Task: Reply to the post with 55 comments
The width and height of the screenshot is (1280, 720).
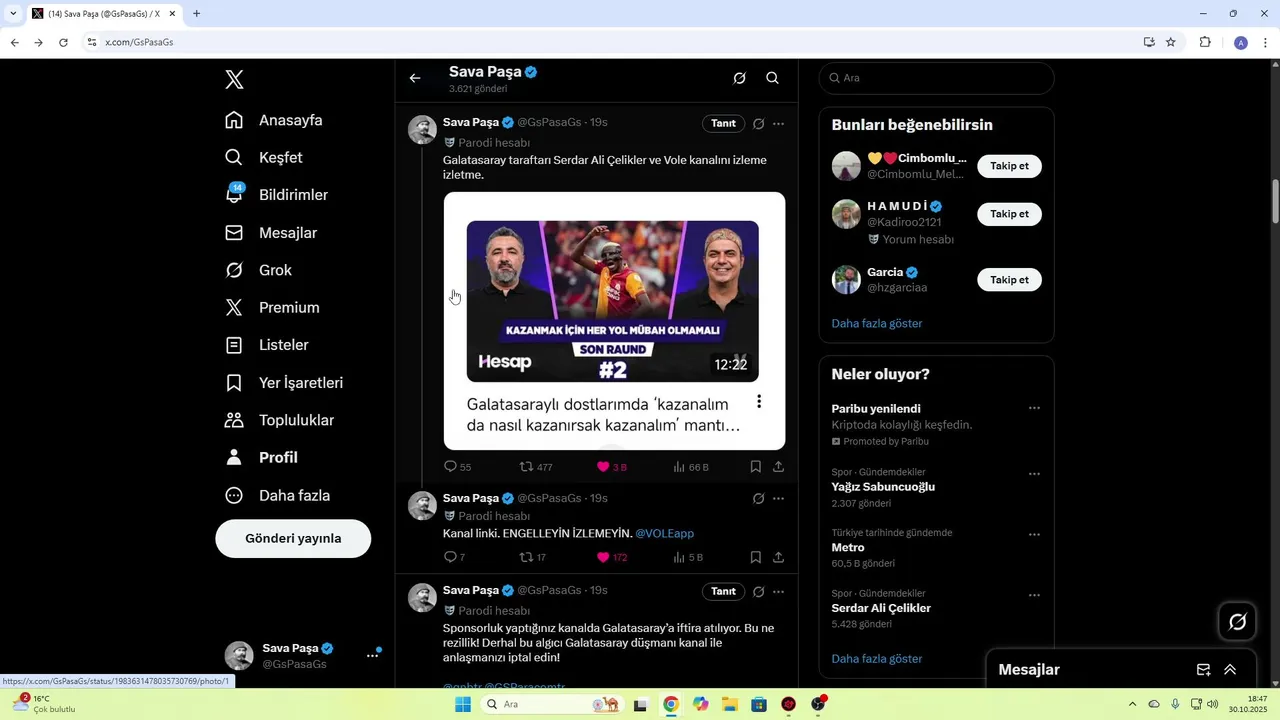Action: pos(457,467)
